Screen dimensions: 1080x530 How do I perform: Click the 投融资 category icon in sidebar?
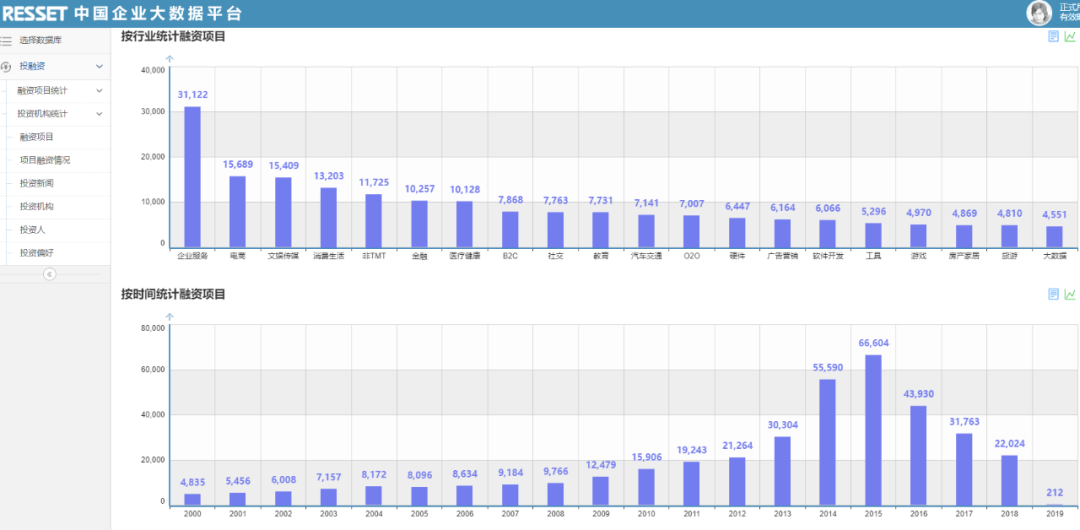tap(6, 67)
